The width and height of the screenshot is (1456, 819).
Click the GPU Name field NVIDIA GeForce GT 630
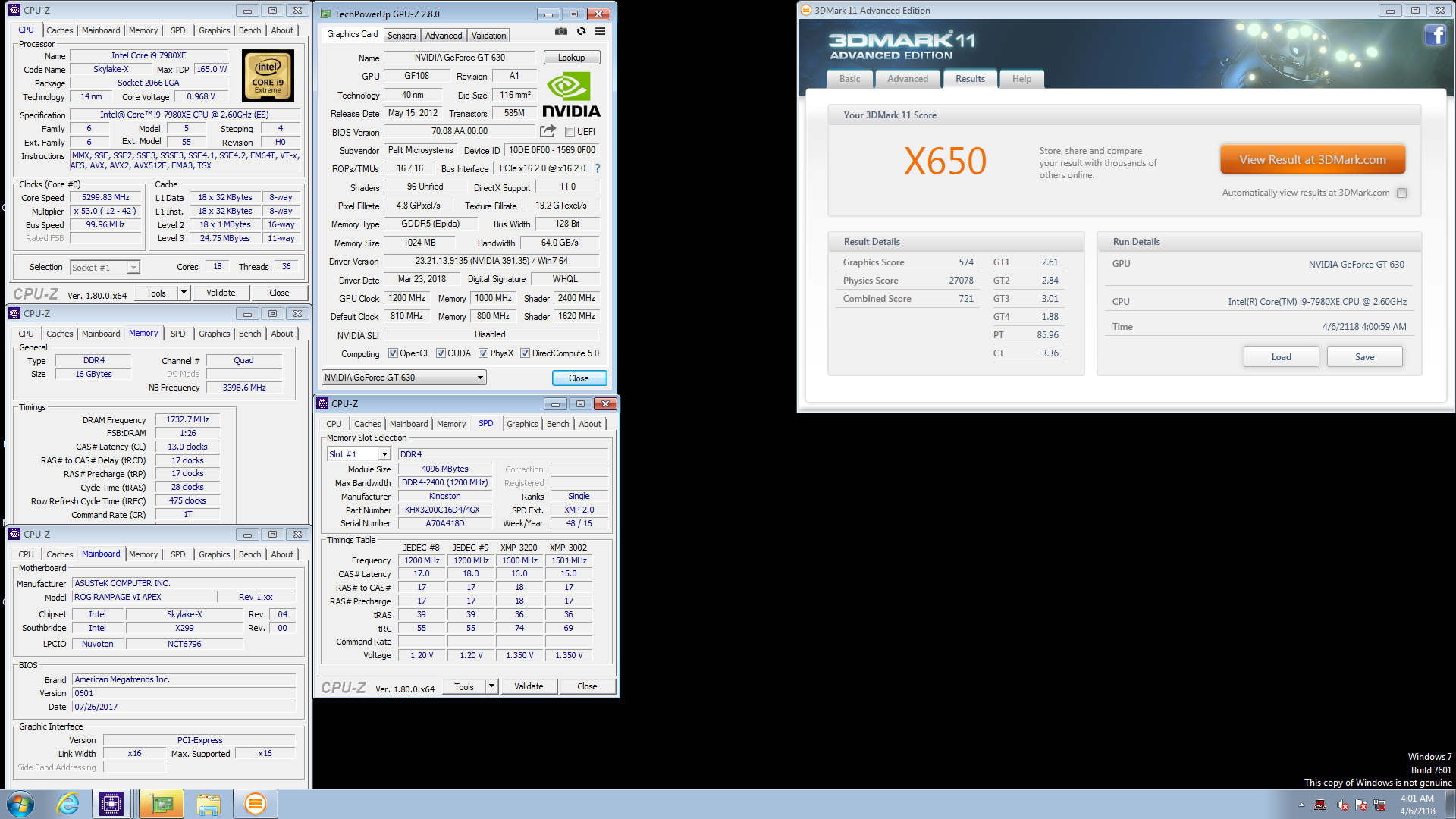[460, 58]
